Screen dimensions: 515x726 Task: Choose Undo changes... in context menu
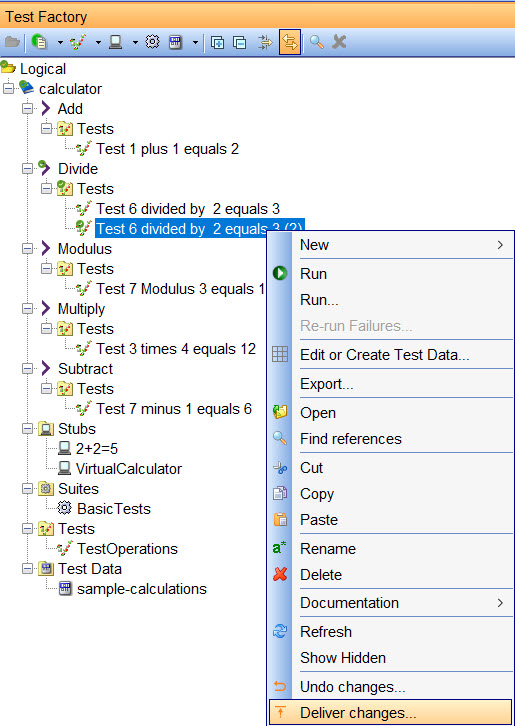point(391,687)
